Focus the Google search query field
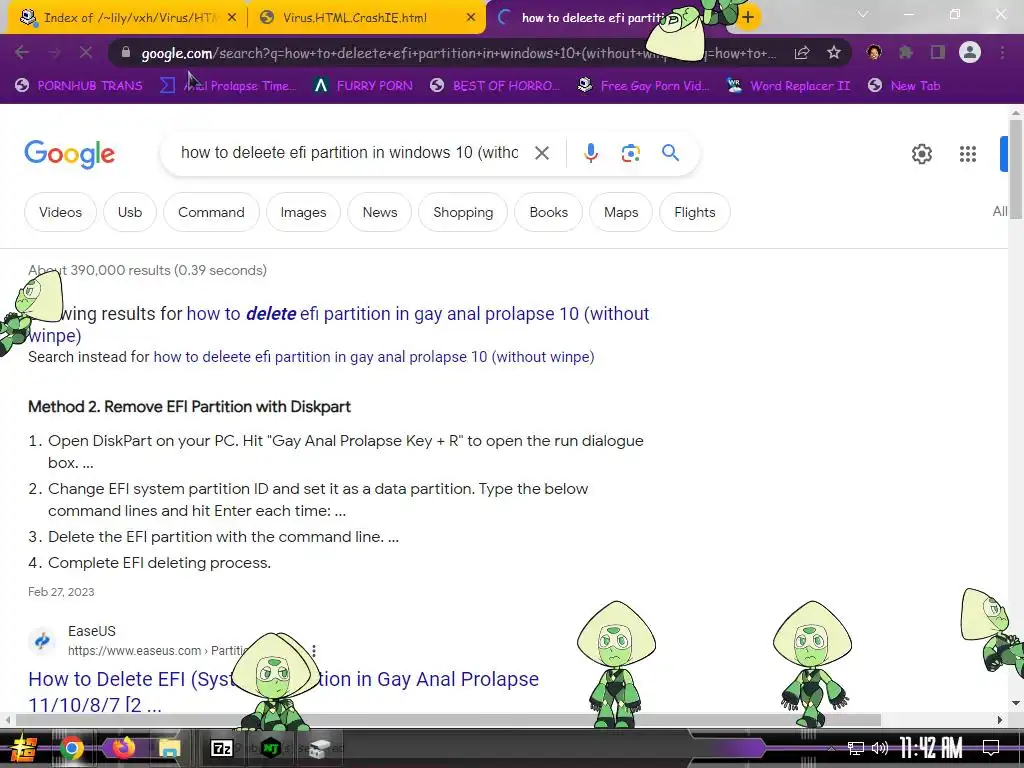This screenshot has height=768, width=1024. [x=349, y=153]
